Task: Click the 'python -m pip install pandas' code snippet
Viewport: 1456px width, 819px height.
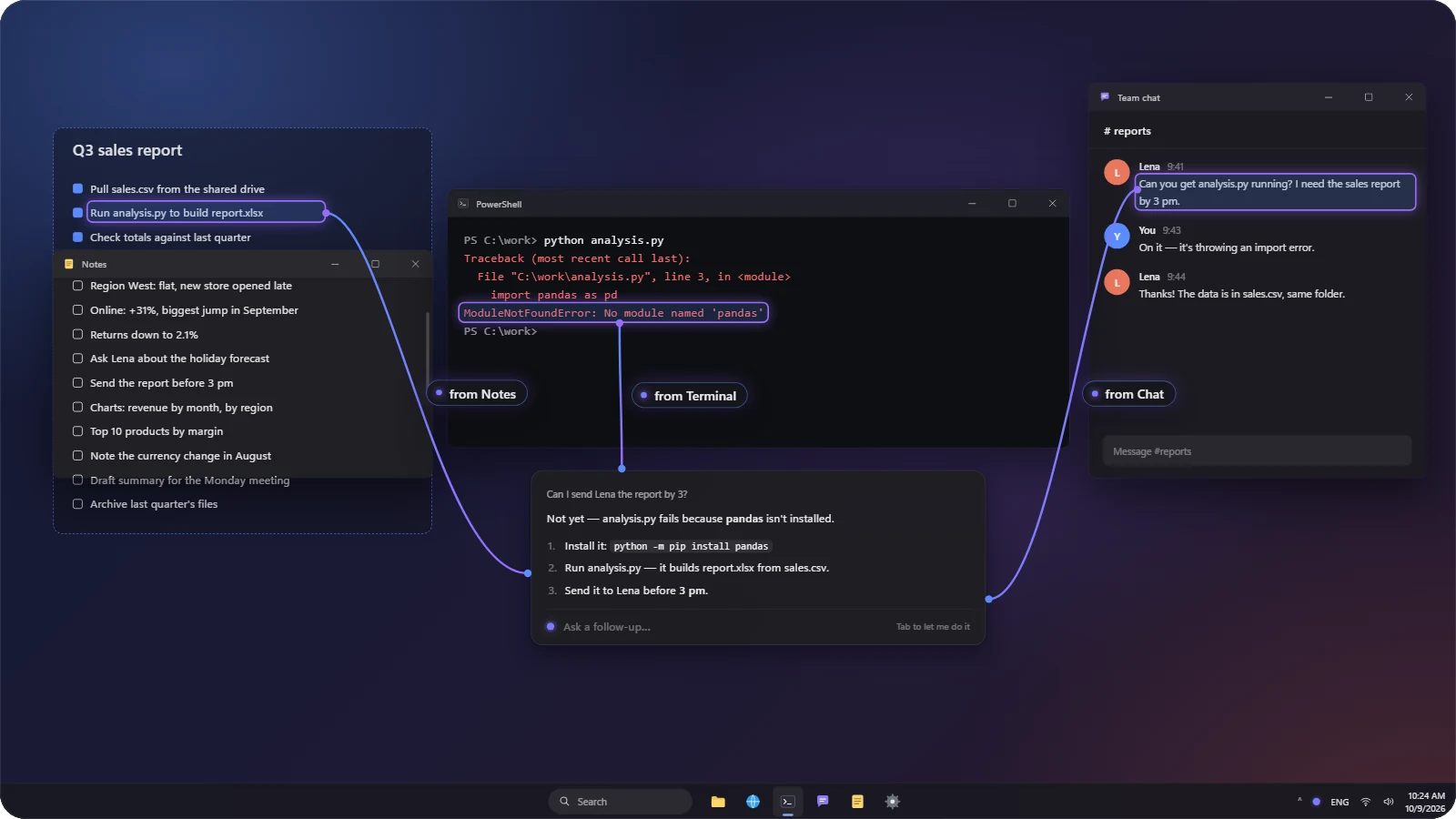Action: [691, 546]
